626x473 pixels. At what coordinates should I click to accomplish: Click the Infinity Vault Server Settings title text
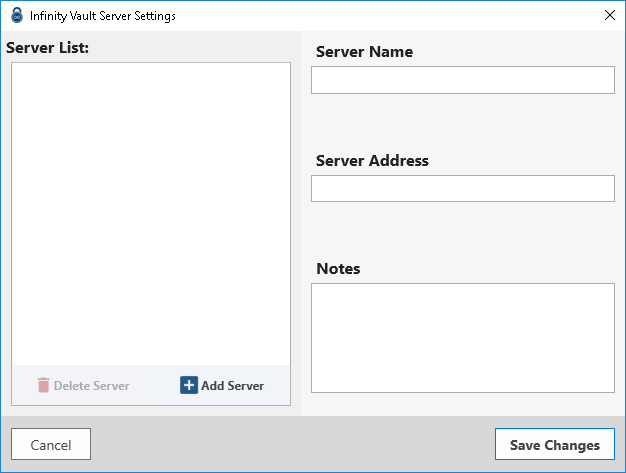tap(103, 15)
